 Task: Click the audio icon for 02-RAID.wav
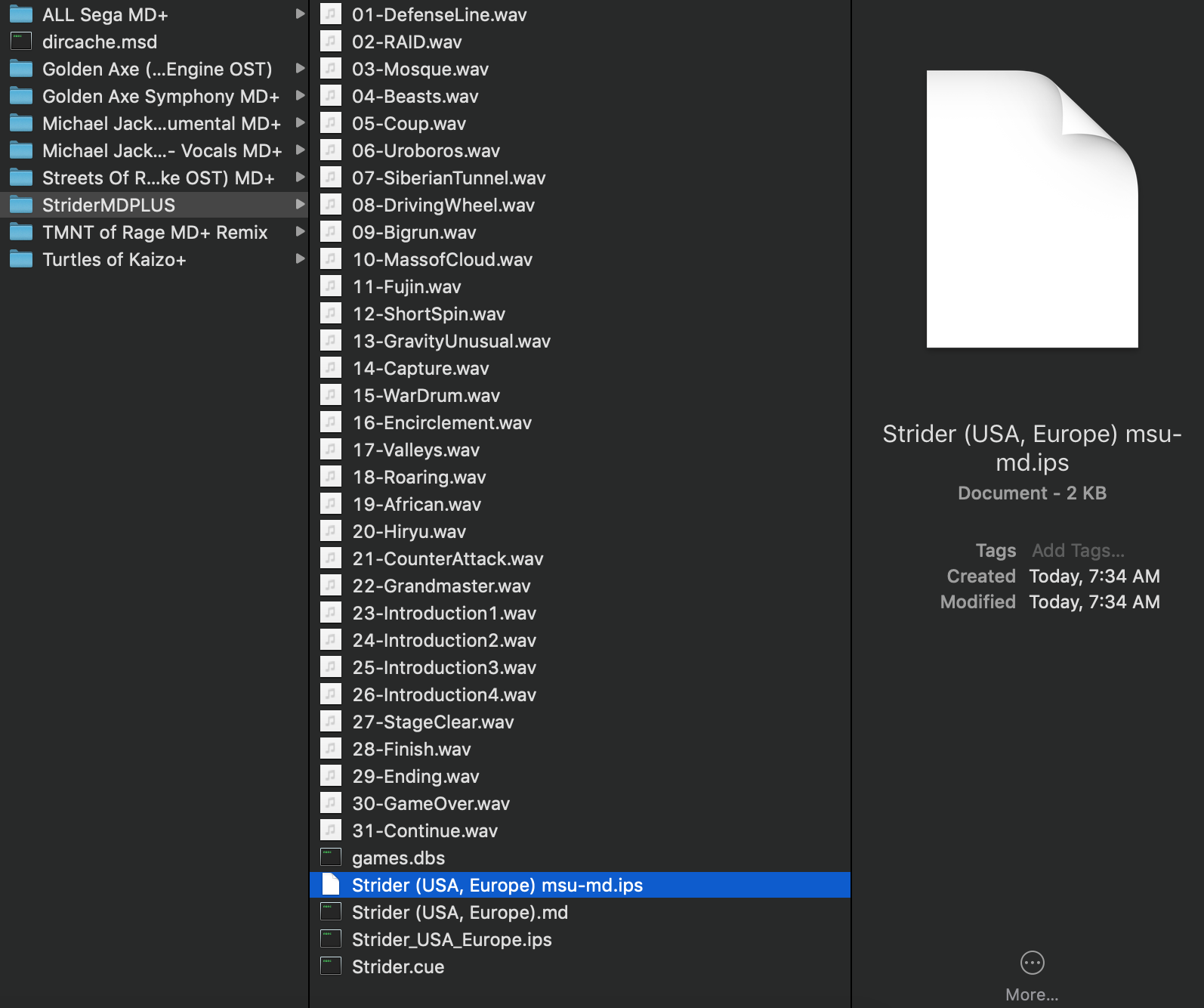(x=331, y=42)
